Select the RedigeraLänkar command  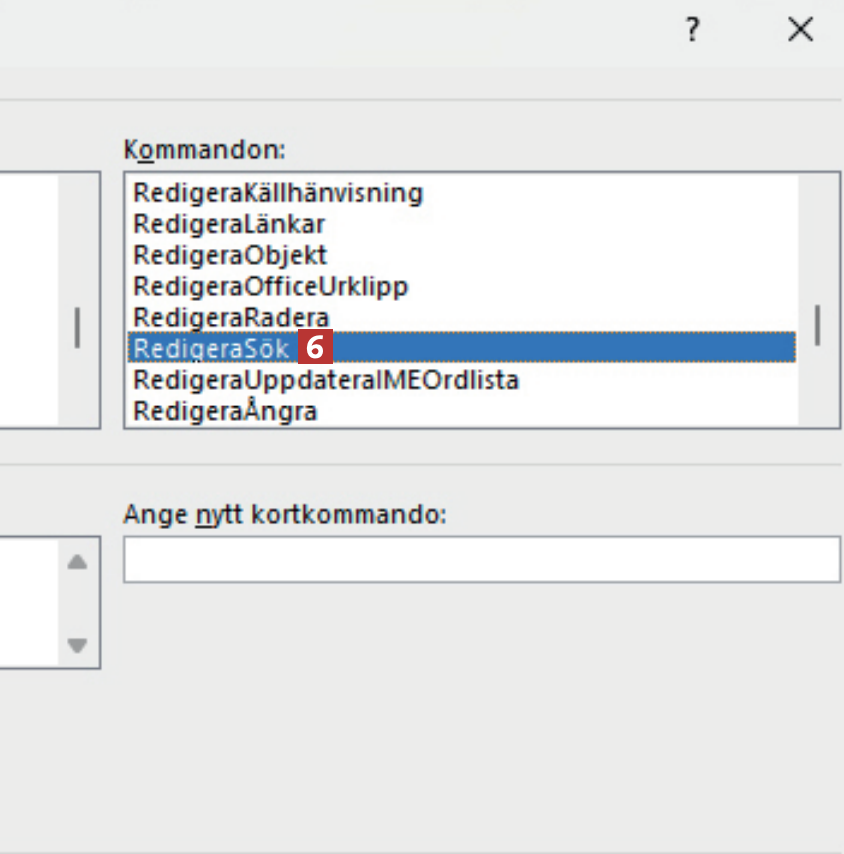[x=229, y=223]
